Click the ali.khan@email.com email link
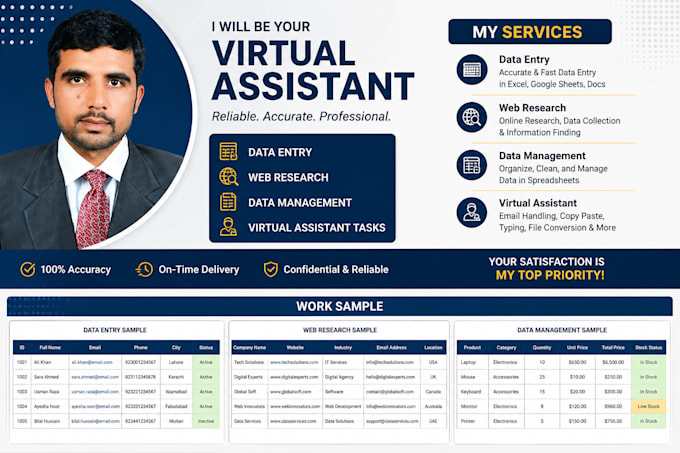The width and height of the screenshot is (680, 453). click(92, 362)
